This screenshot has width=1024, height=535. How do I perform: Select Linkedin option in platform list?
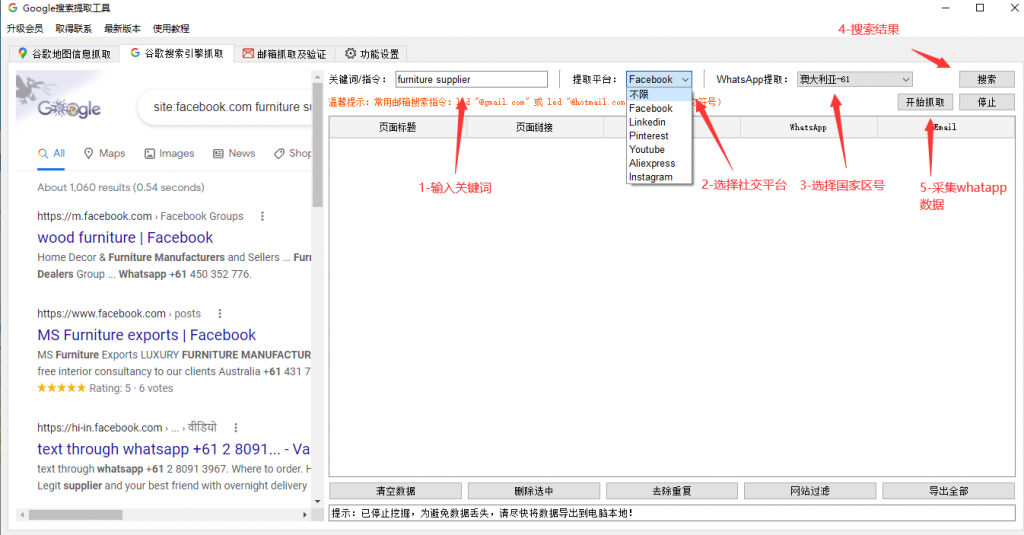[x=658, y=122]
